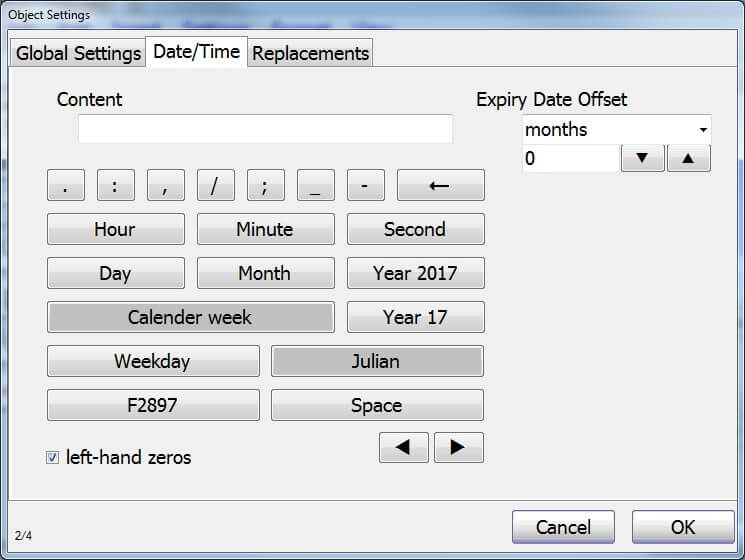Screen dimensions: 745x560
Task: Increase the expiry date offset value
Action: pos(688,159)
